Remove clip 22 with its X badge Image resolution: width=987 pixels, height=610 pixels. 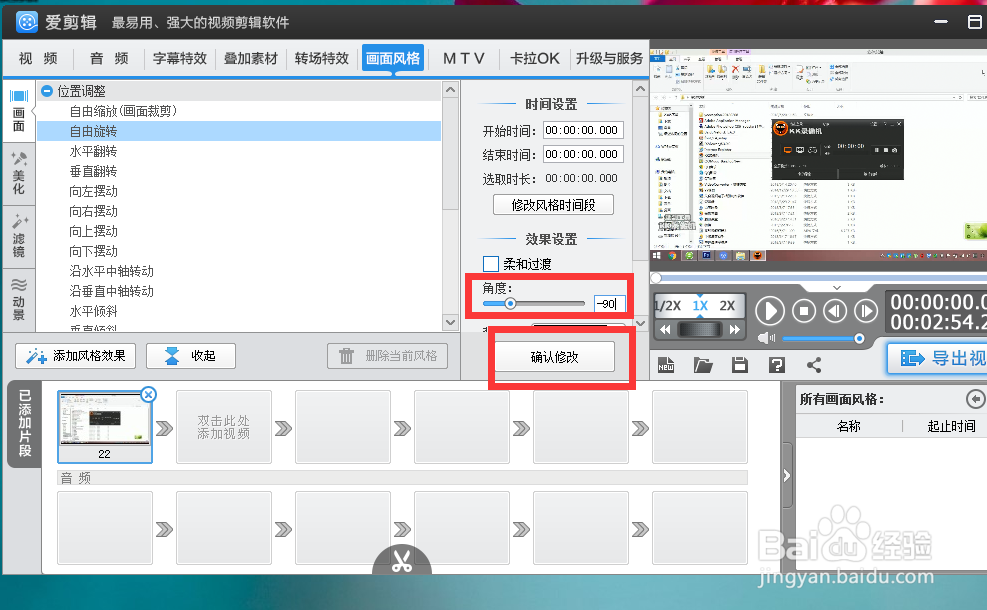click(148, 395)
